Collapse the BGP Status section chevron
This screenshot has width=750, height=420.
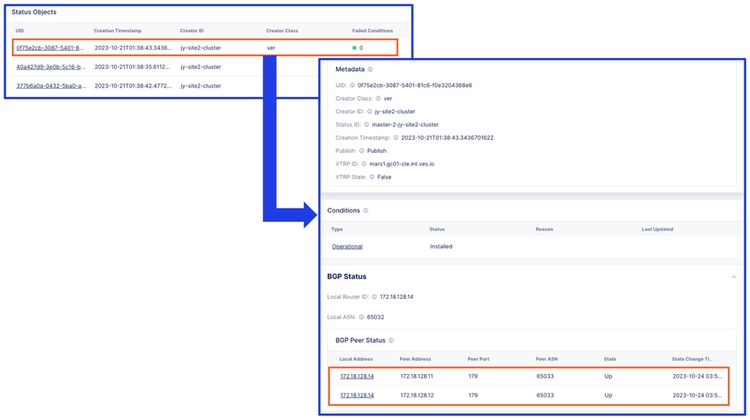point(733,277)
